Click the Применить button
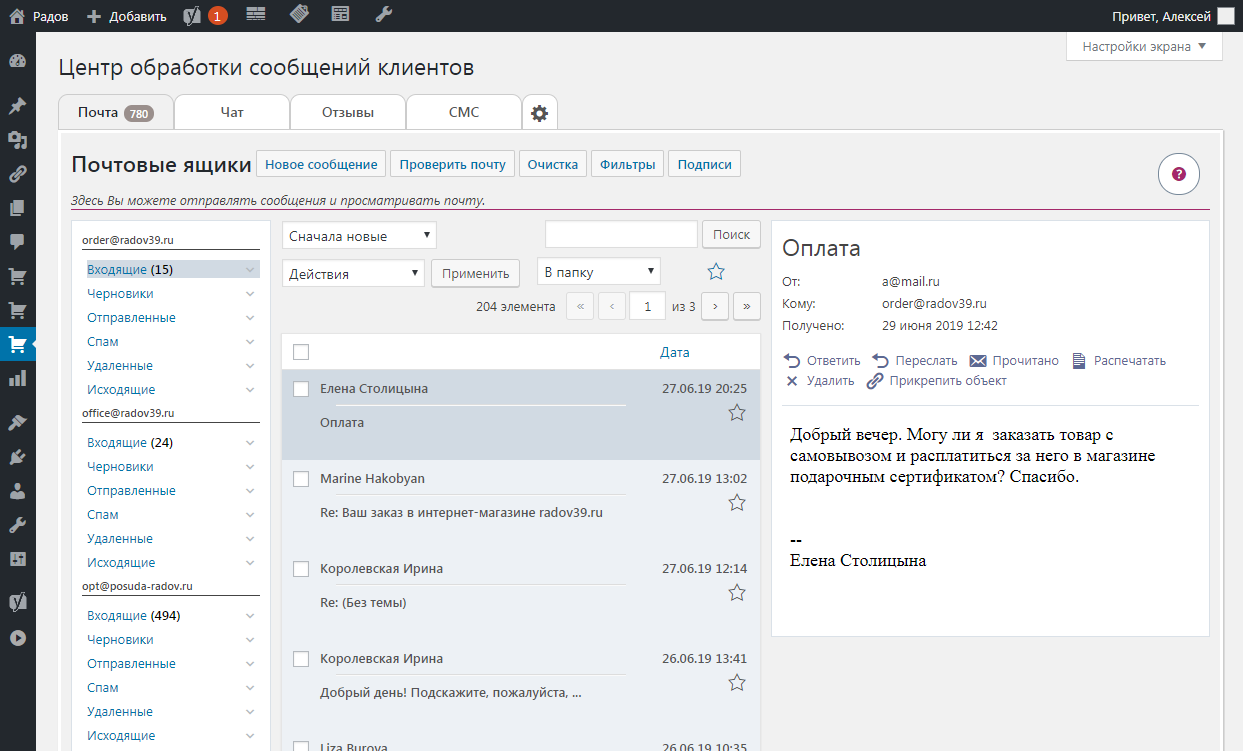Screen dimensions: 1243x751 pyautogui.click(x=476, y=273)
